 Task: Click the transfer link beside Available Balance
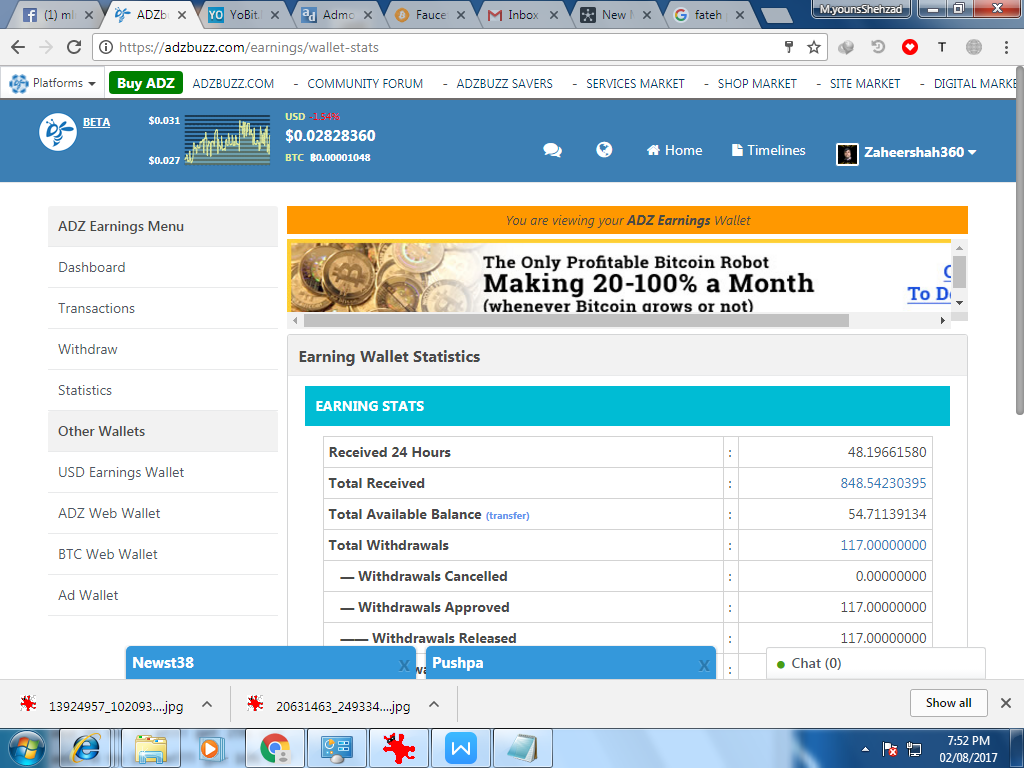(x=507, y=516)
